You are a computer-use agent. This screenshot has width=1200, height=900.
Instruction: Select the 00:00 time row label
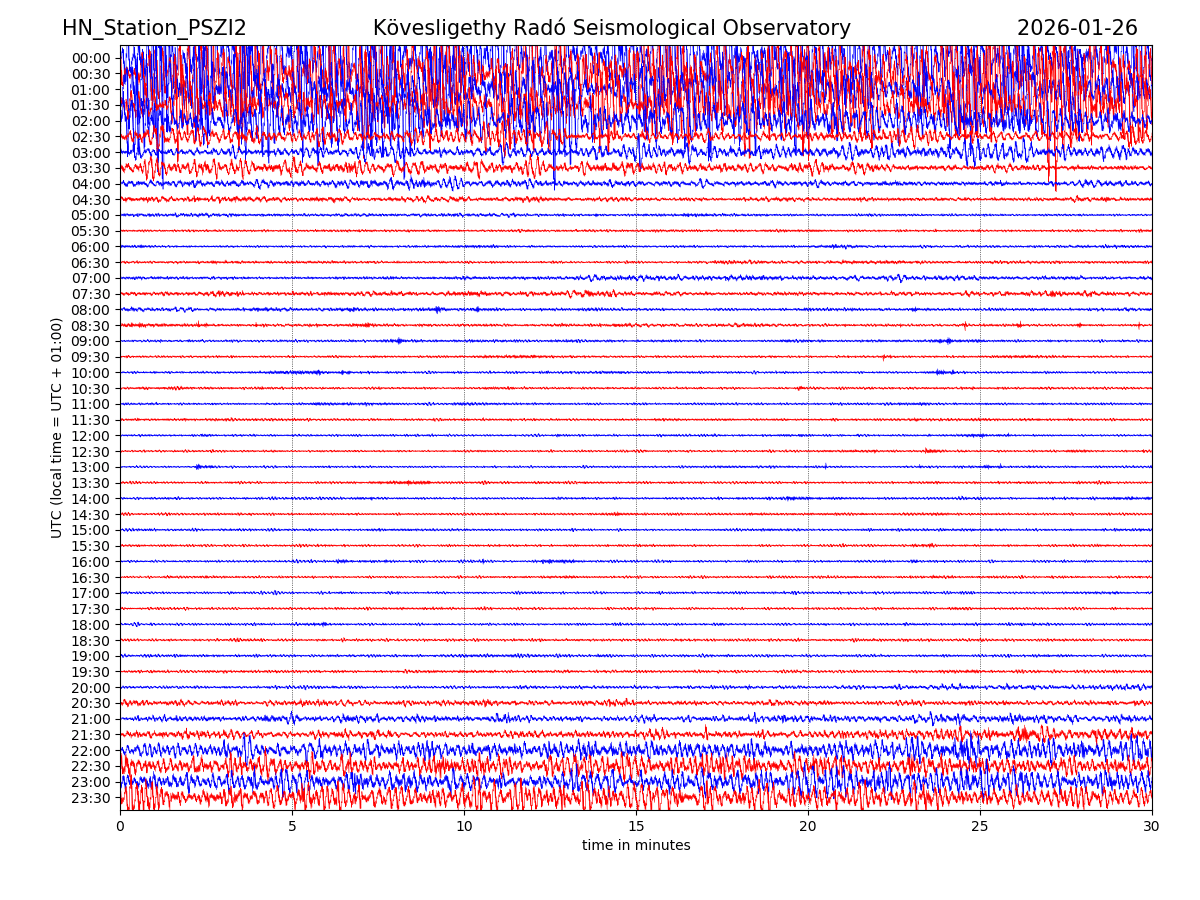(90, 58)
